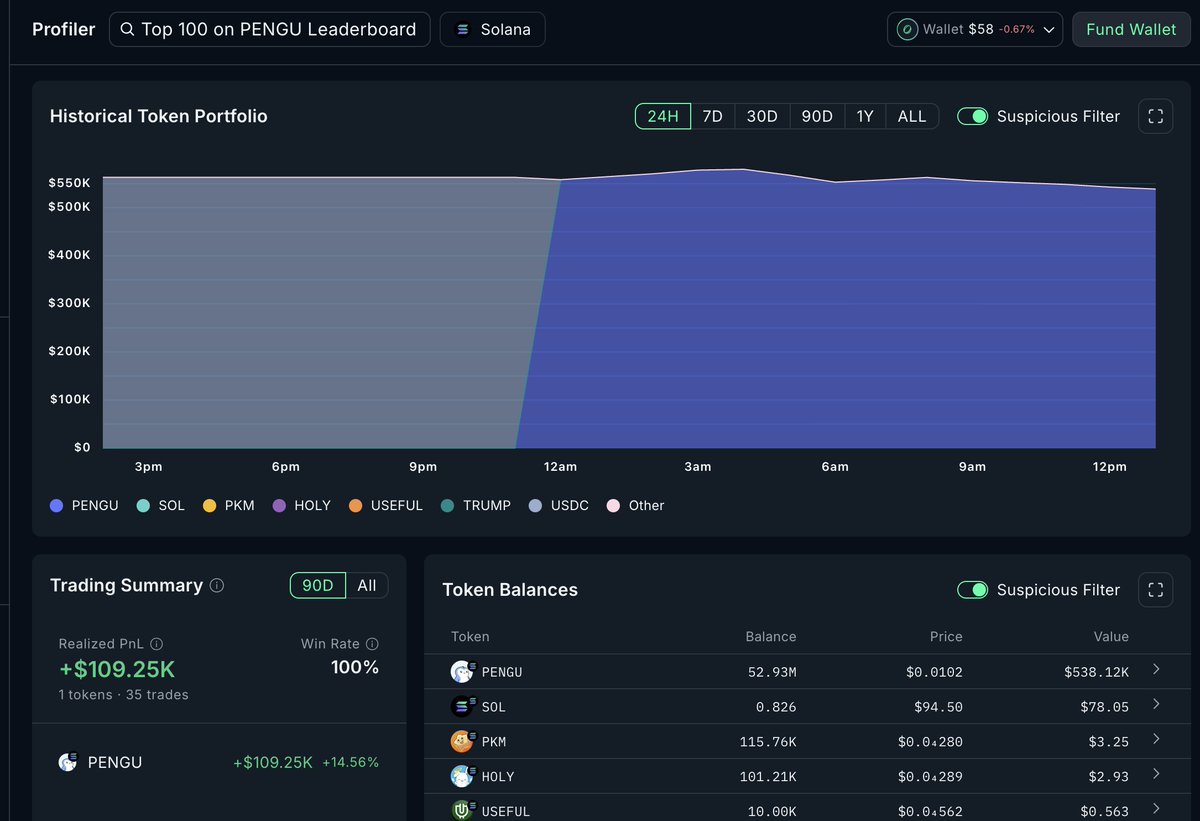The height and width of the screenshot is (821, 1200).
Task: Open the Wallet $58 dropdown
Action: pos(975,30)
